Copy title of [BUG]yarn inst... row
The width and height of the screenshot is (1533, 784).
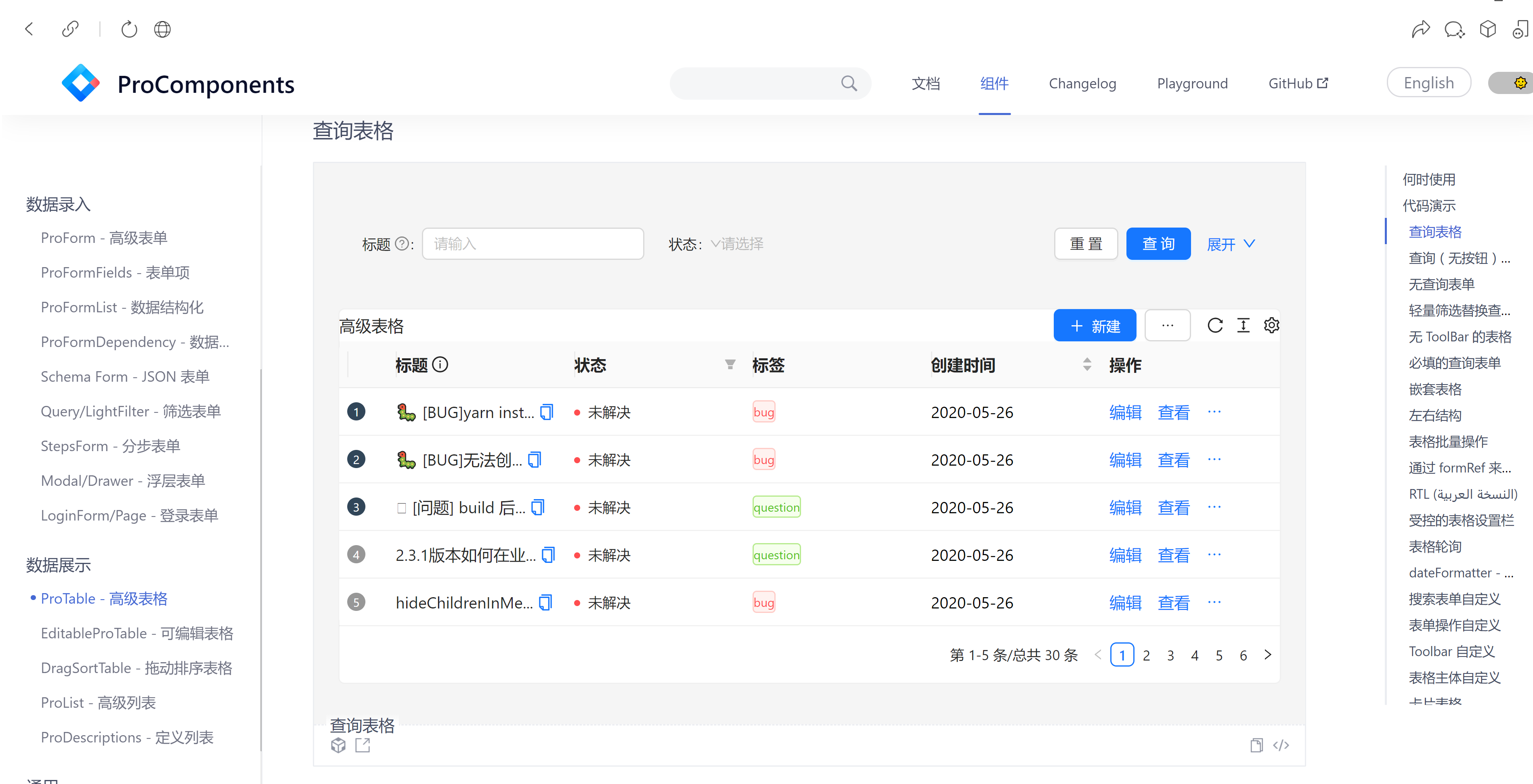pos(547,412)
